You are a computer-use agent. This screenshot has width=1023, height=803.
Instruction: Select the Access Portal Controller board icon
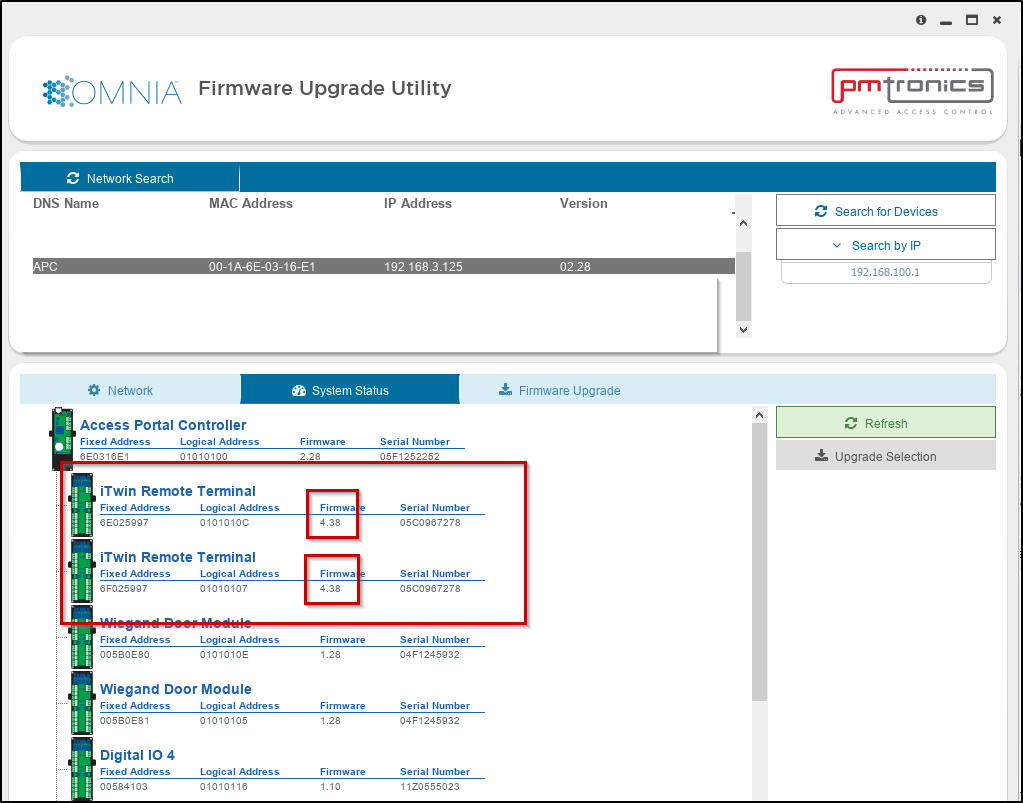(62, 438)
